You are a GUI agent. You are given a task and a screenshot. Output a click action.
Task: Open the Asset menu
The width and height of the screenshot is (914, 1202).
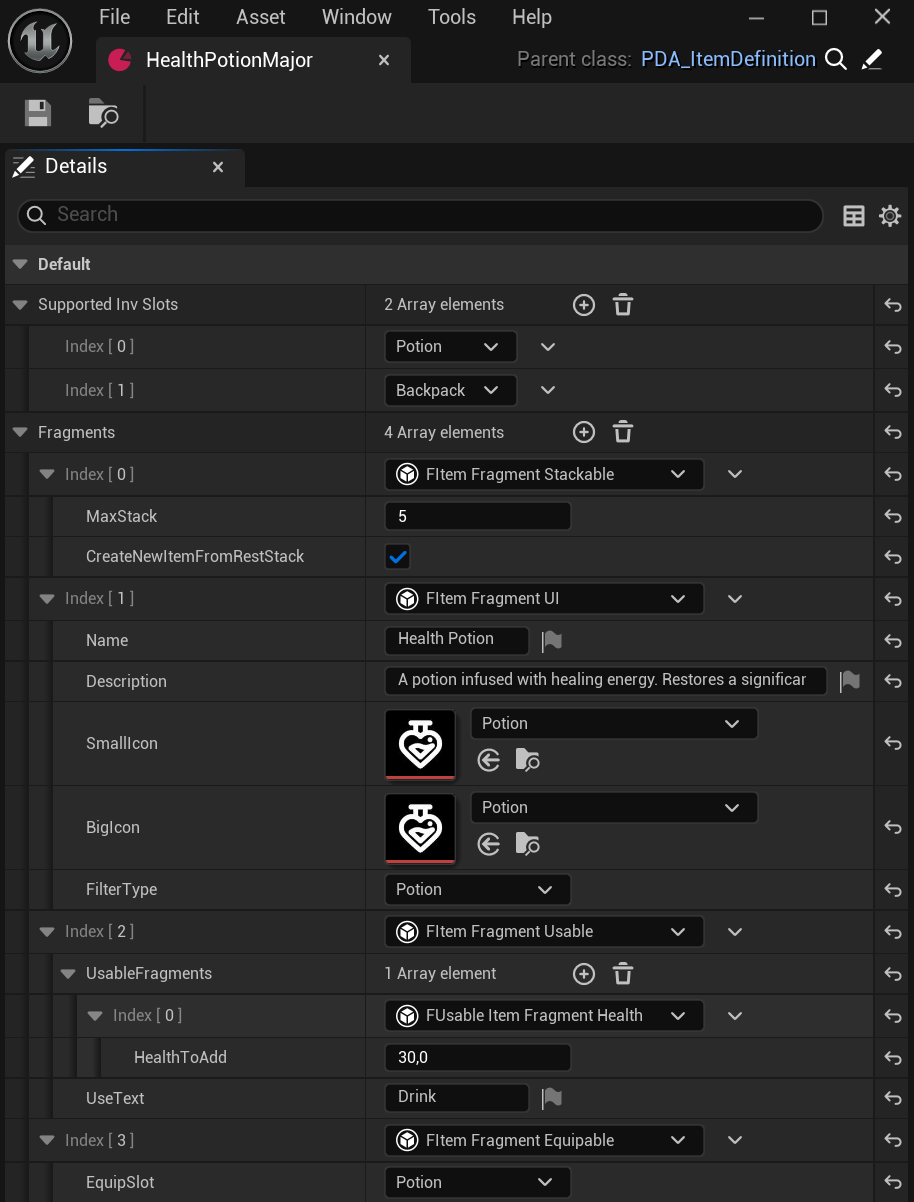260,17
